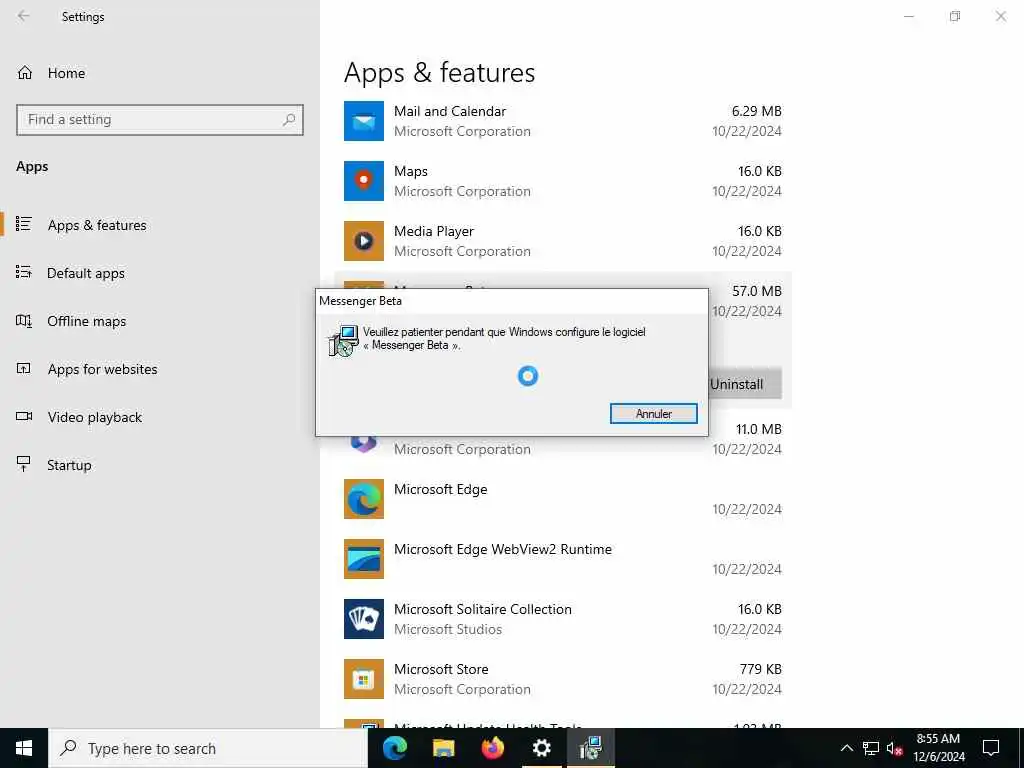Select Microsoft Solitaire Collection entry name
The image size is (1024, 768).
tap(483, 609)
